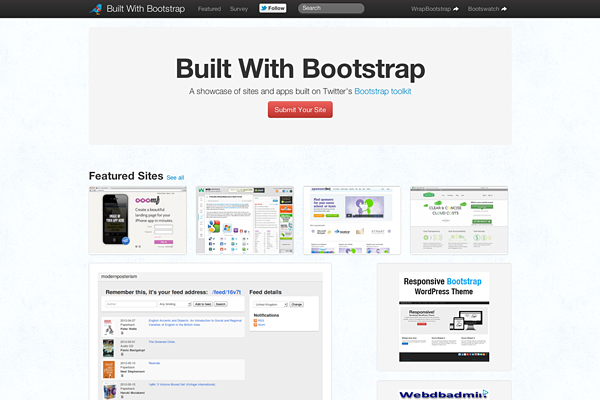Open the large modernposterism site screenshot
Image resolution: width=600 pixels, height=400 pixels.
click(x=210, y=336)
